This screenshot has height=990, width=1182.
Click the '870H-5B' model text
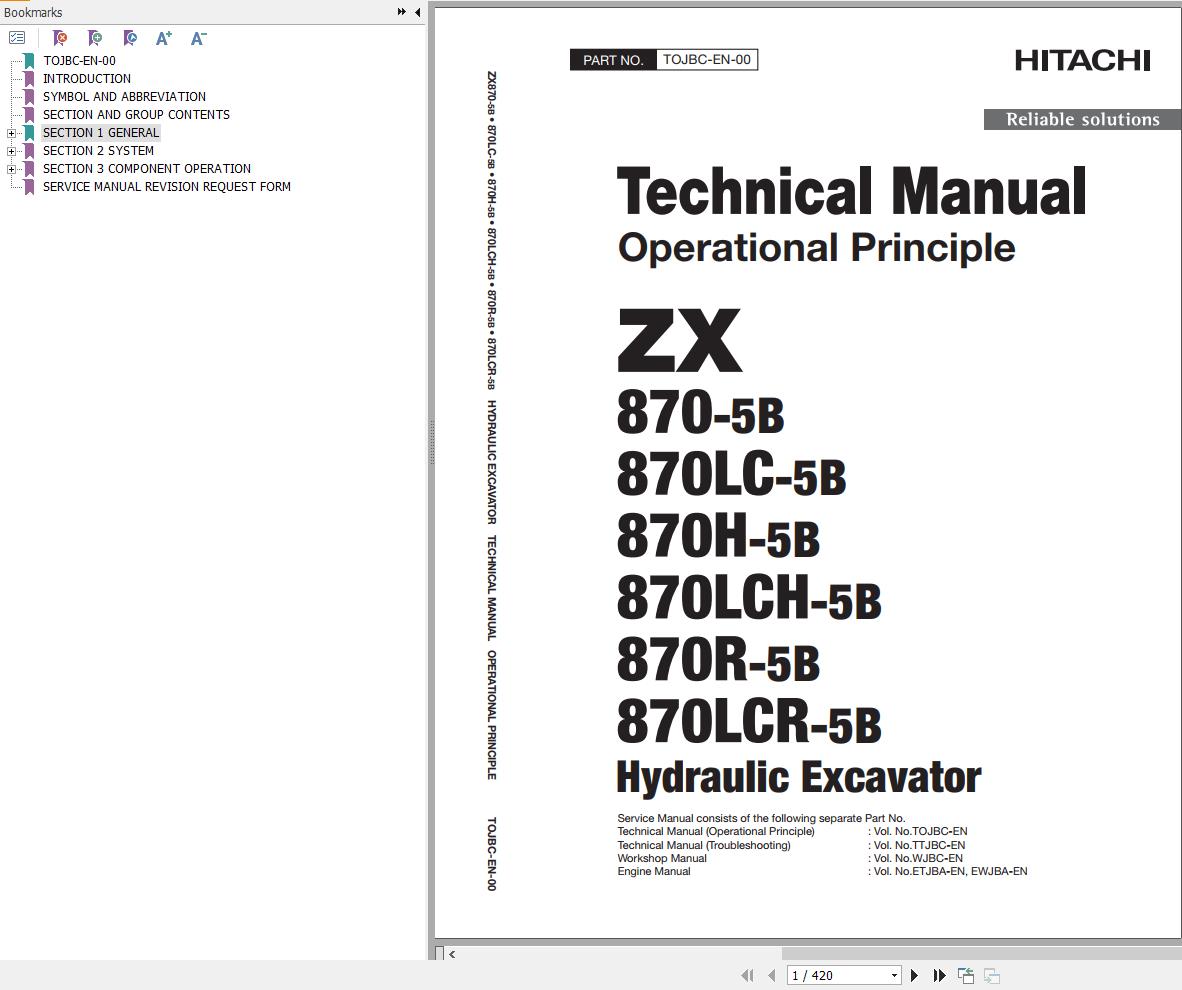(x=718, y=536)
